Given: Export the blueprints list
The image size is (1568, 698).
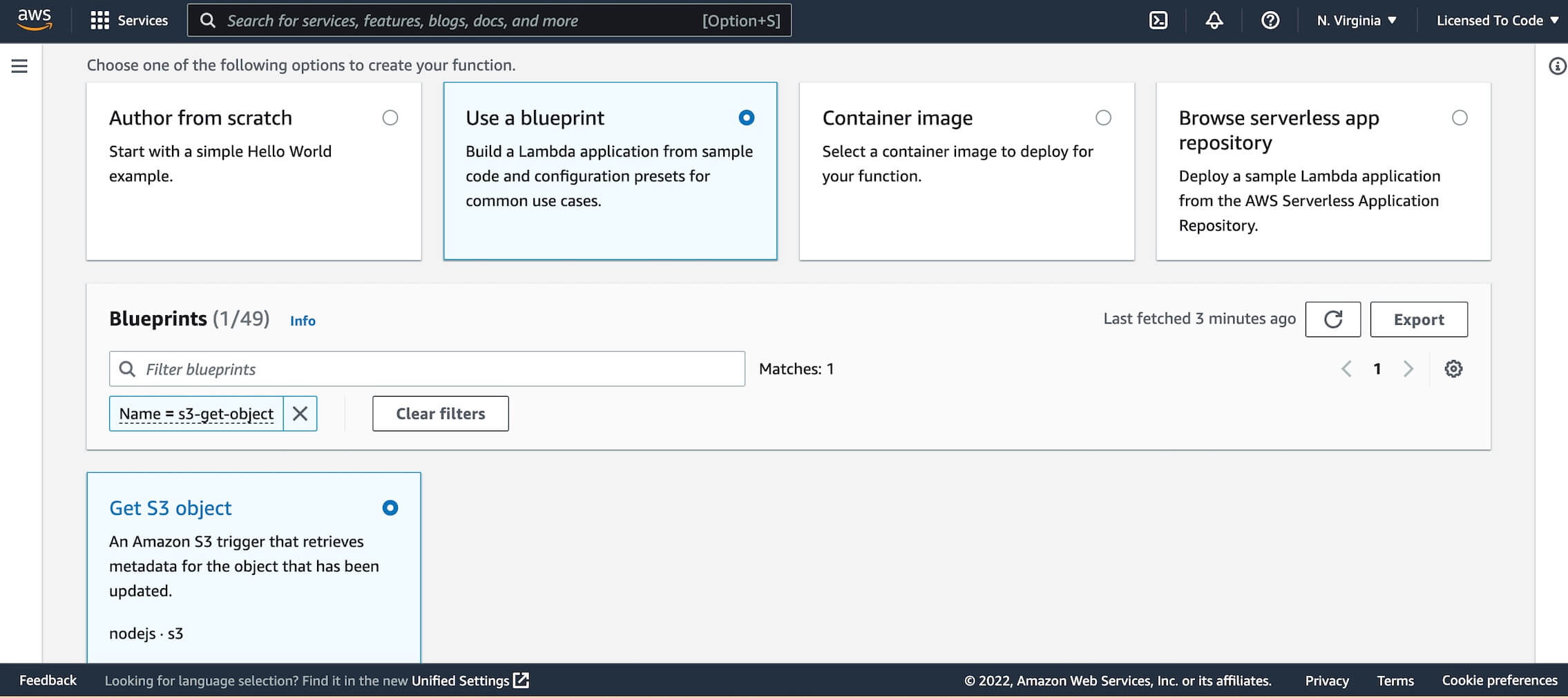Looking at the screenshot, I should click(1419, 319).
